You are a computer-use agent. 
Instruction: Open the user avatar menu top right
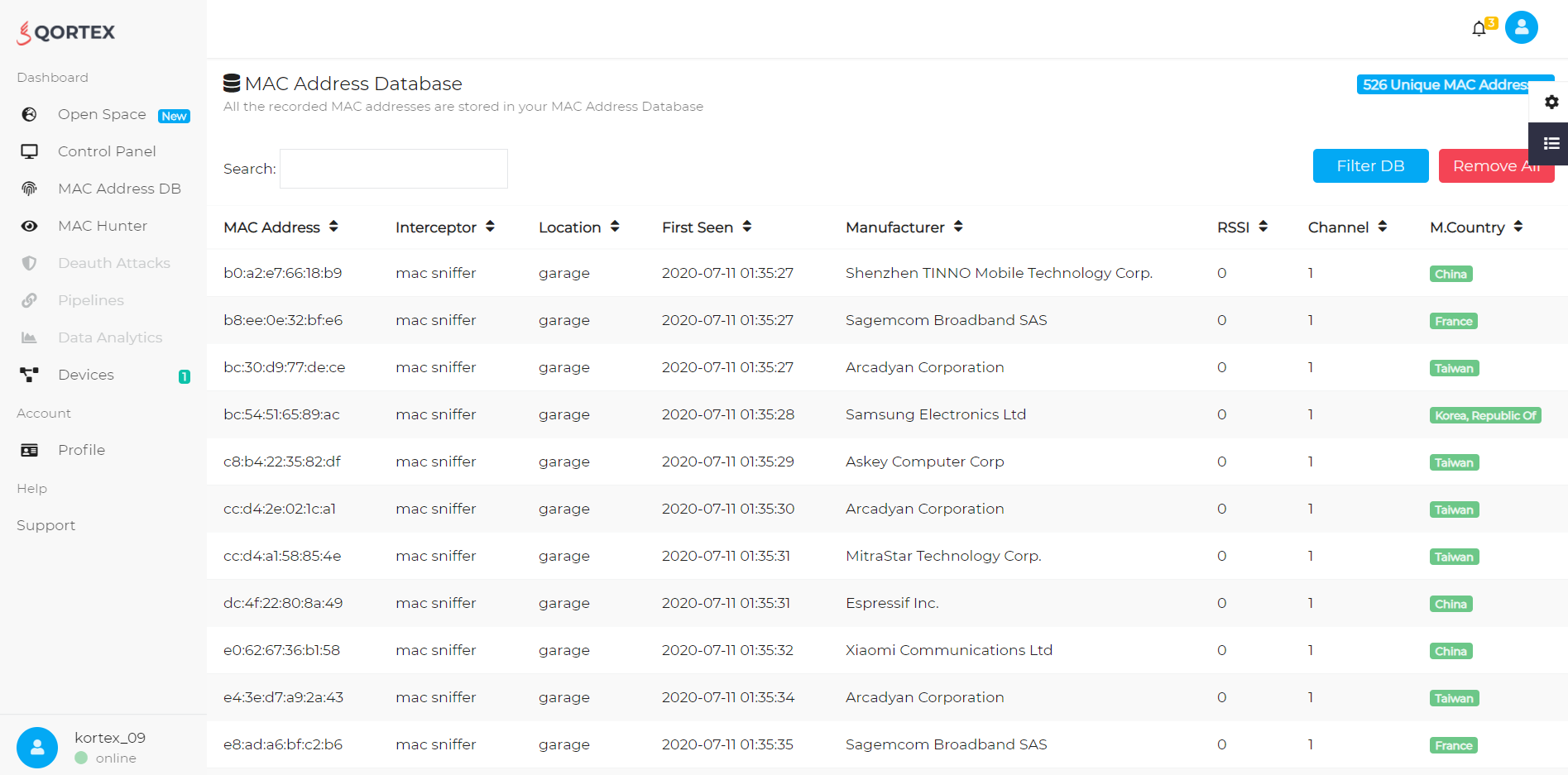[1521, 27]
